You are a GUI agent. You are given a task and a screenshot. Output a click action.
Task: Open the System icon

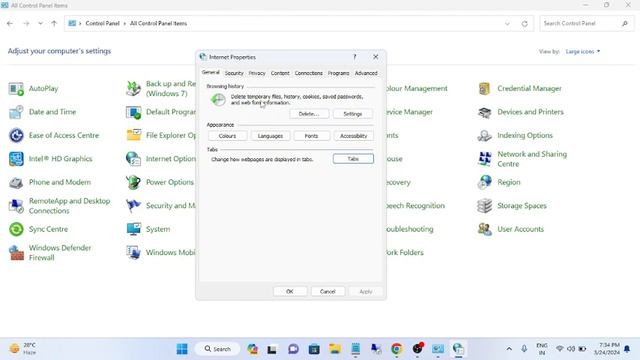coord(133,229)
